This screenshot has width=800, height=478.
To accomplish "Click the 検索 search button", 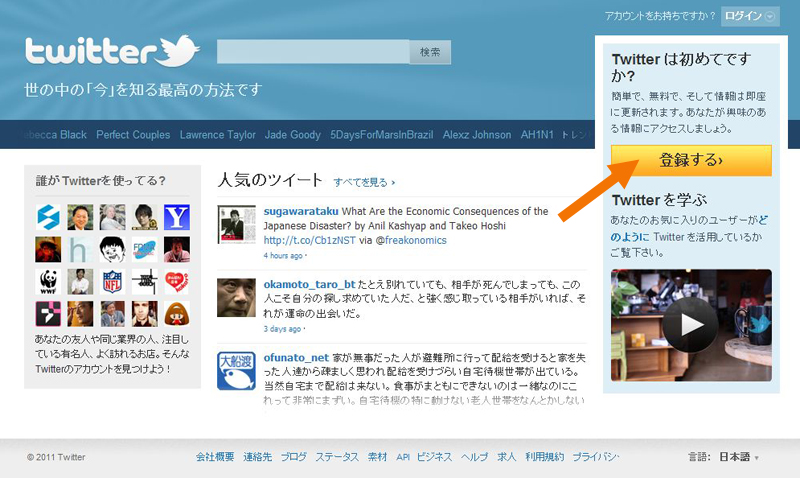I will pyautogui.click(x=430, y=52).
